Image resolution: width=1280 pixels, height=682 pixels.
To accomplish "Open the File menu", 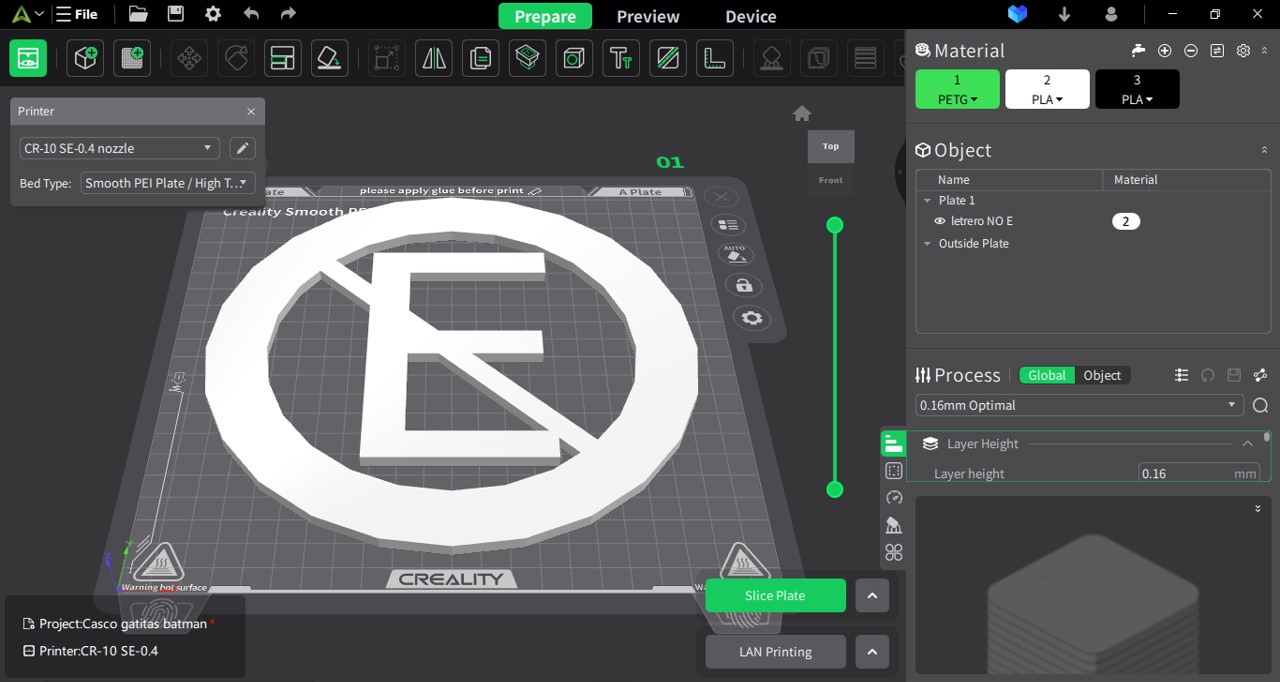I will tap(78, 14).
